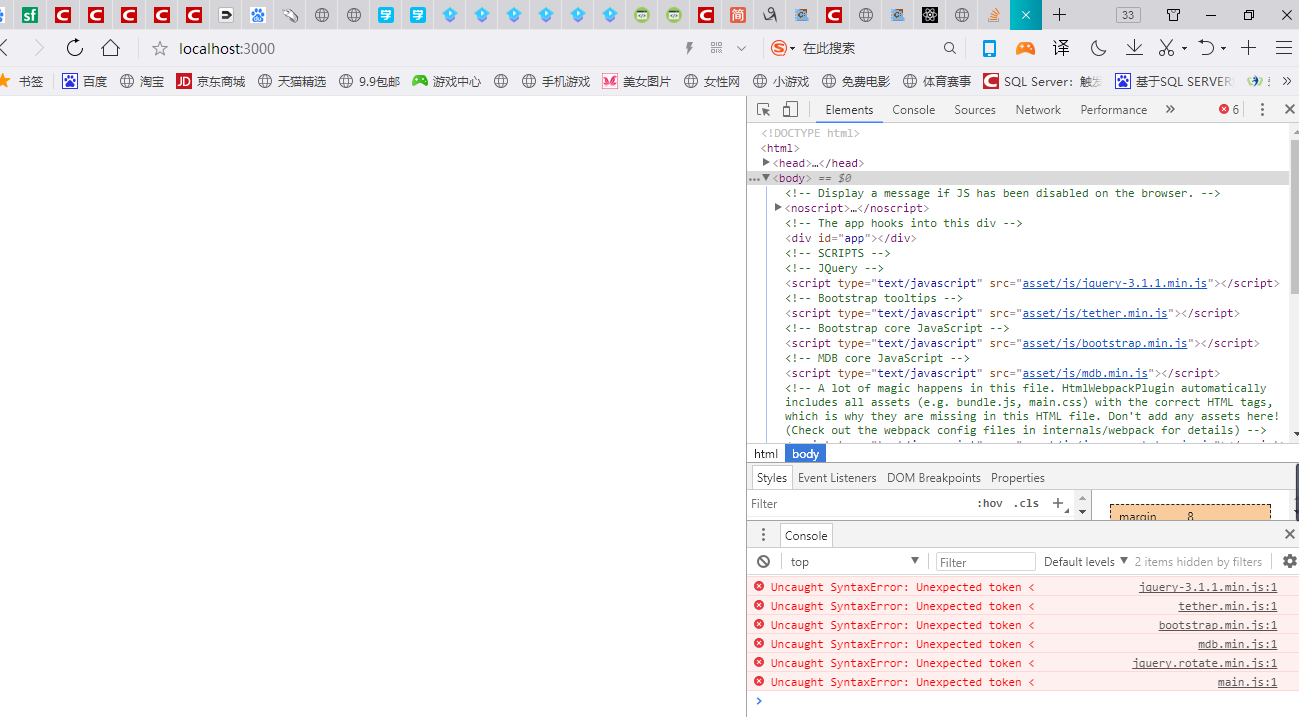This screenshot has width=1299, height=717.
Task: Click the undo closed-tab arrow icon
Action: [x=1206, y=48]
